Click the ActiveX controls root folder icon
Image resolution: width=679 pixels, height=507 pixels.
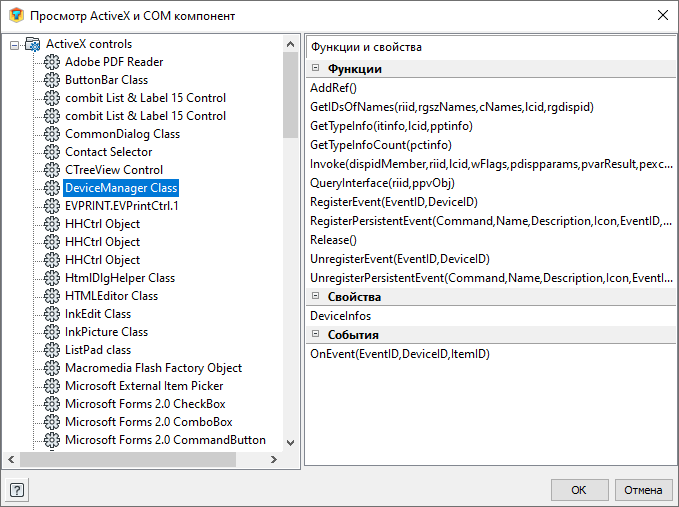[x=33, y=44]
